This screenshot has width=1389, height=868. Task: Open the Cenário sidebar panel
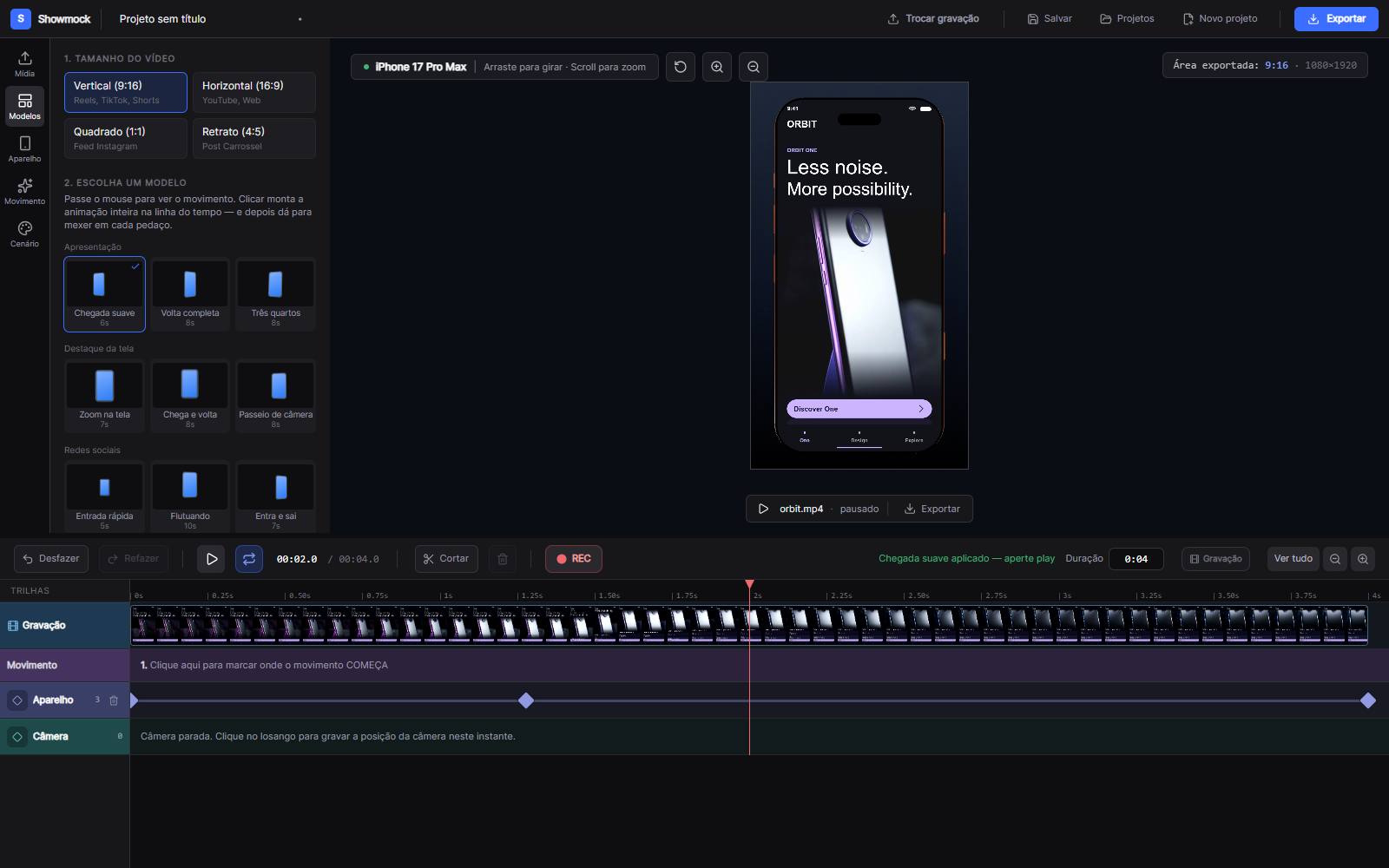pyautogui.click(x=24, y=234)
